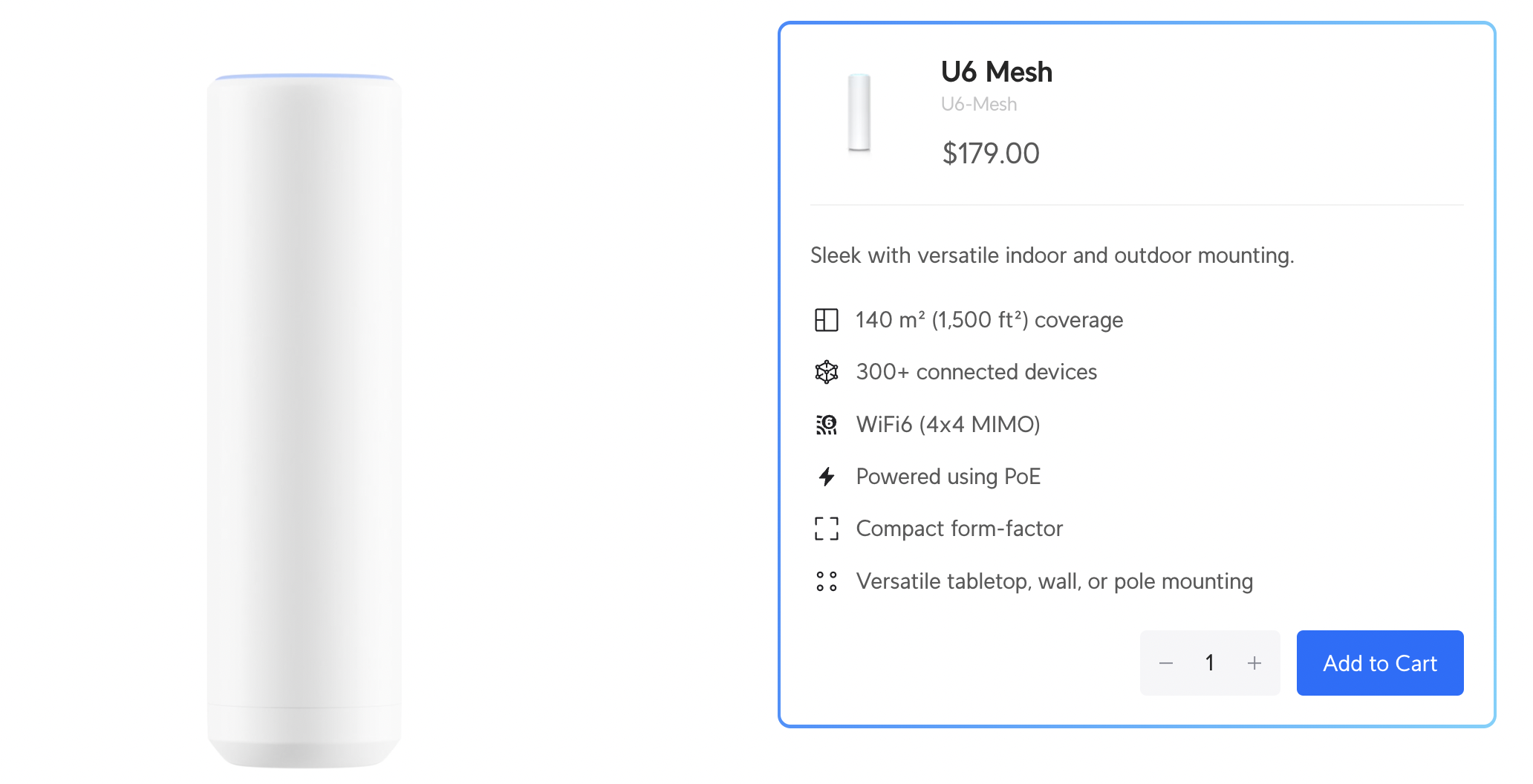Viewport: 1533px width, 784px height.
Task: Click the large U6 Mesh product image
Action: [304, 420]
